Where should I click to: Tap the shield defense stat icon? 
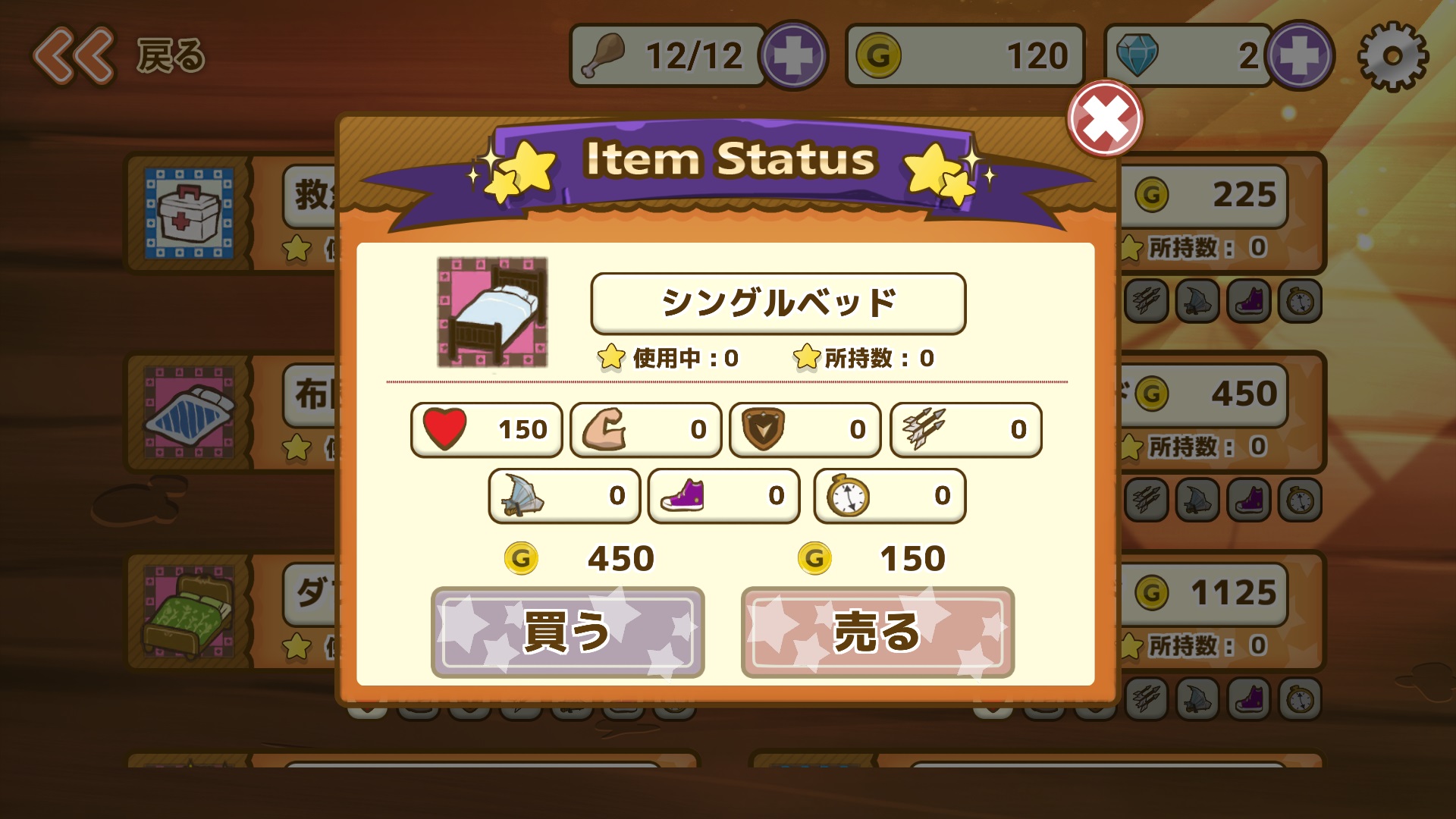coord(763,429)
